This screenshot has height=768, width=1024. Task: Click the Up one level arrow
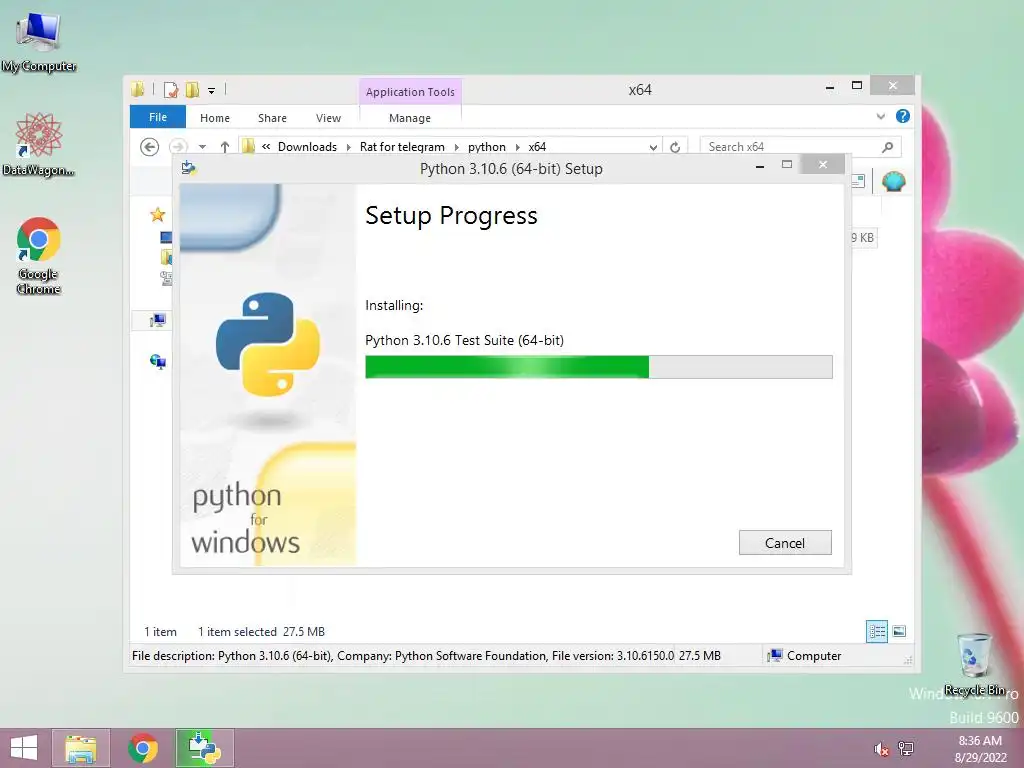225,147
